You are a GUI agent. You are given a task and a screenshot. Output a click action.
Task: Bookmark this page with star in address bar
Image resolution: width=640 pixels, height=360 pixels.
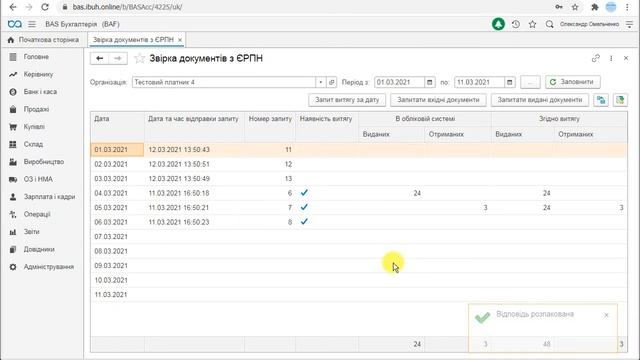click(575, 7)
